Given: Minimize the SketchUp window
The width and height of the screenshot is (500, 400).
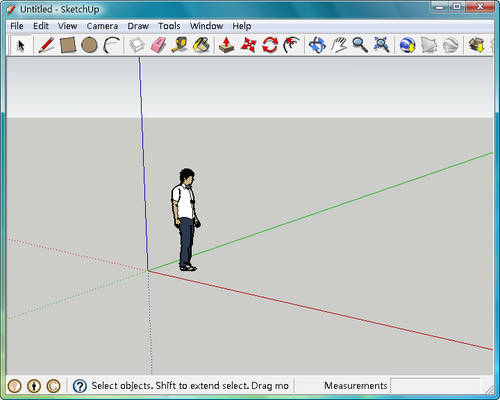Looking at the screenshot, I should pos(440,7).
